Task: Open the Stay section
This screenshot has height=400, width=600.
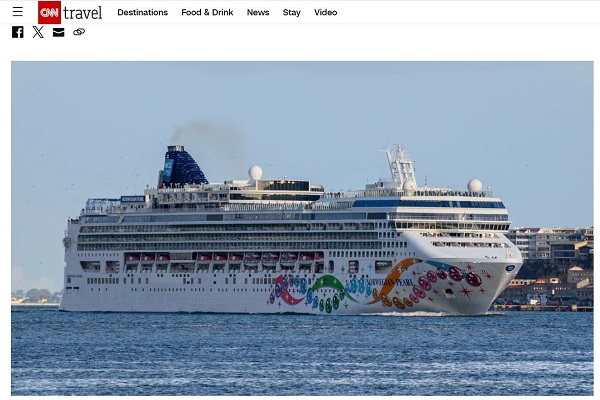Action: [x=292, y=13]
